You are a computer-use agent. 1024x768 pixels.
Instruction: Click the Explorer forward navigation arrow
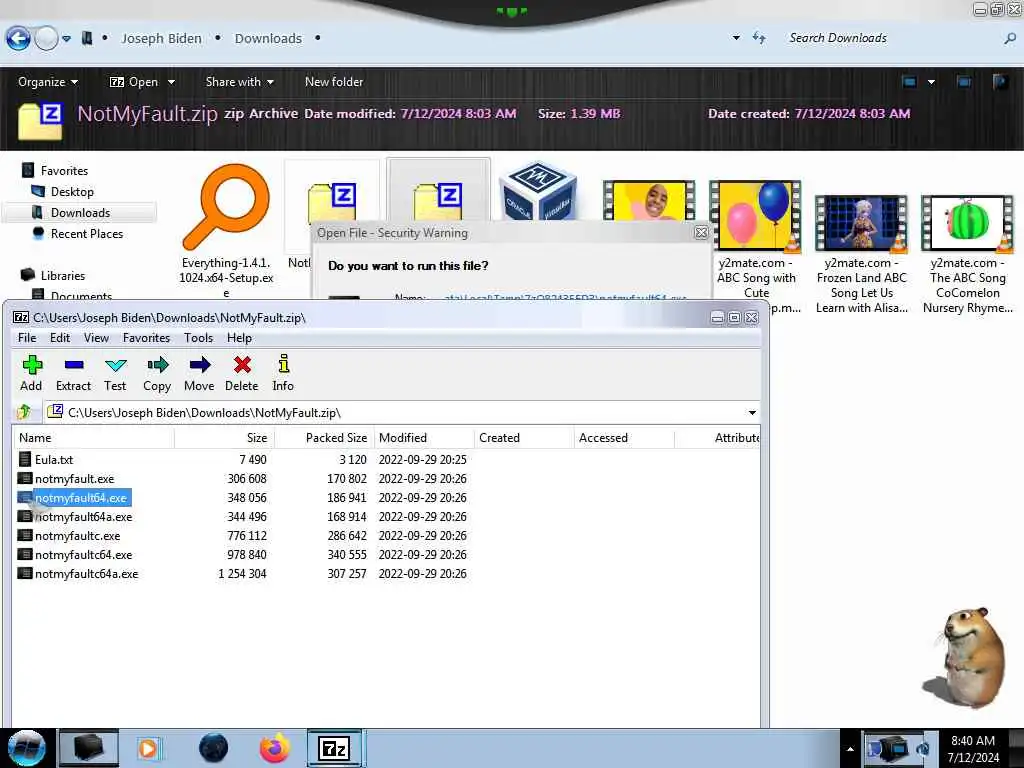46,39
